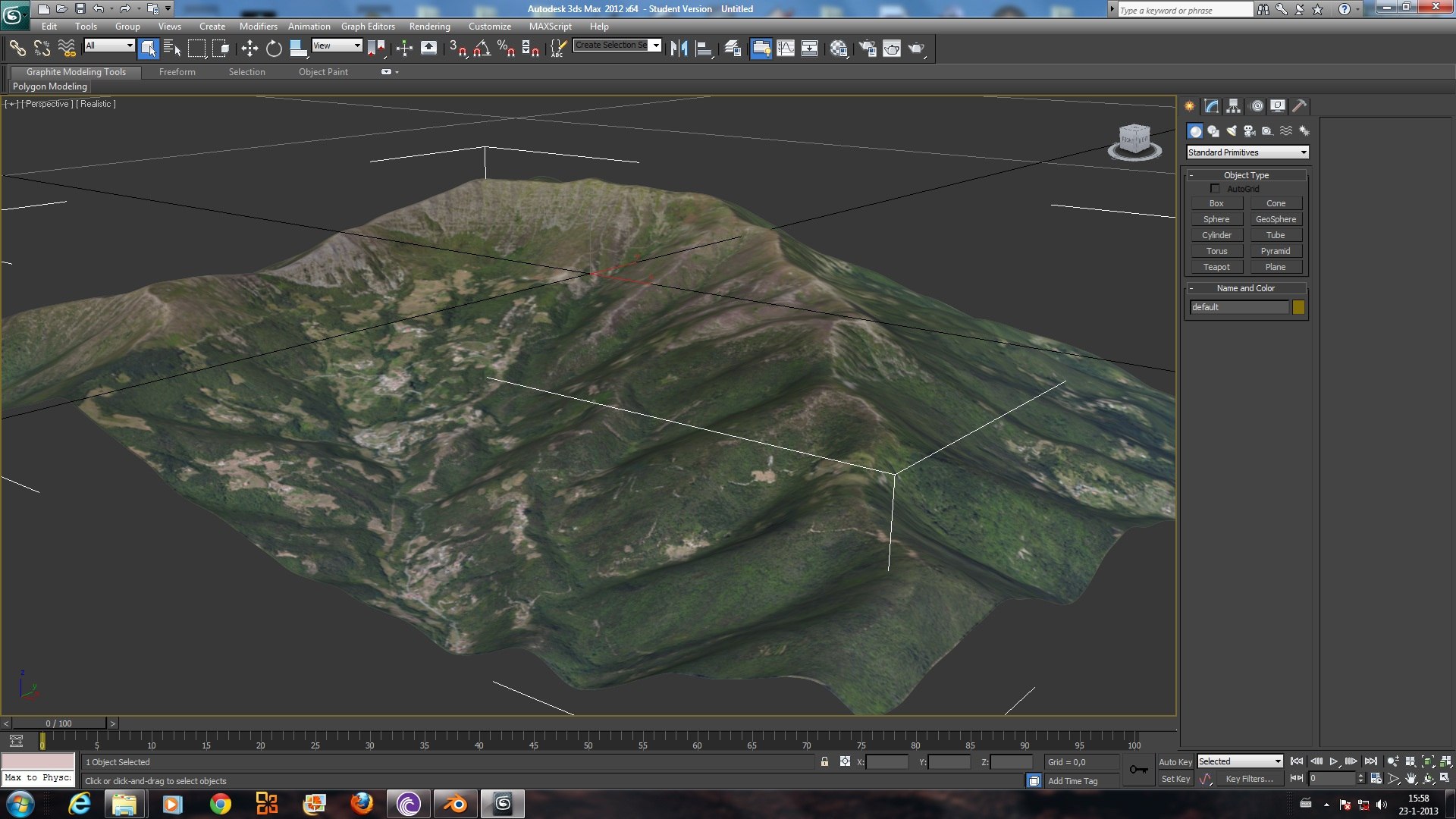
Task: Open the Selected key filter dropdown
Action: pos(1240,761)
